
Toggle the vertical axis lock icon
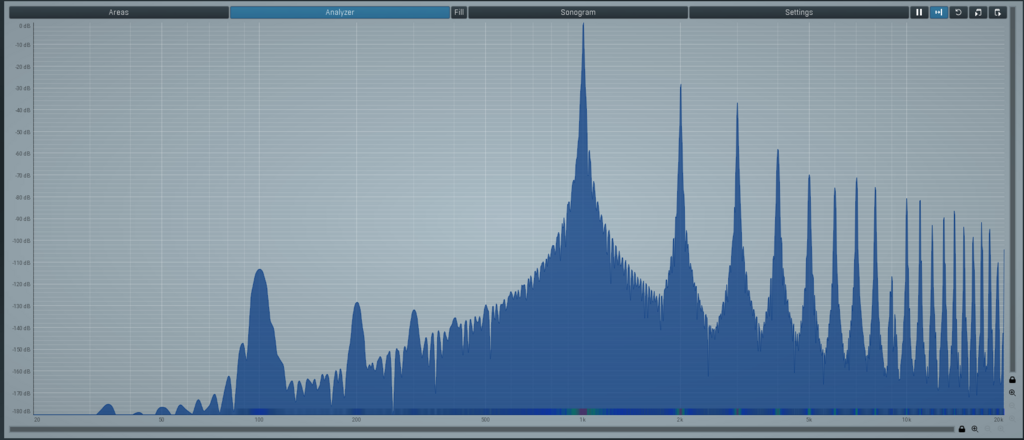tap(1012, 379)
